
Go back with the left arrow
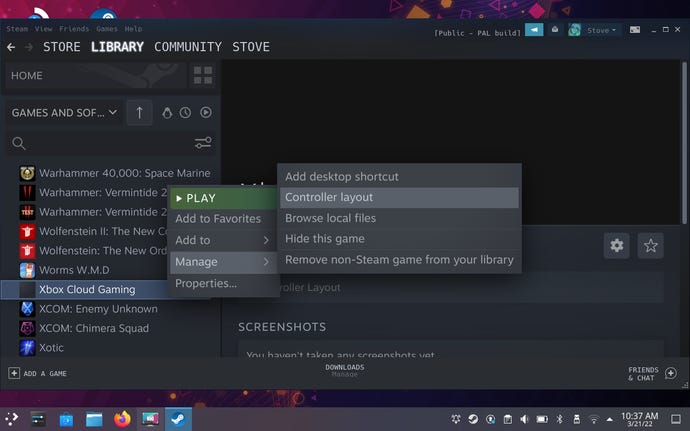[11, 47]
